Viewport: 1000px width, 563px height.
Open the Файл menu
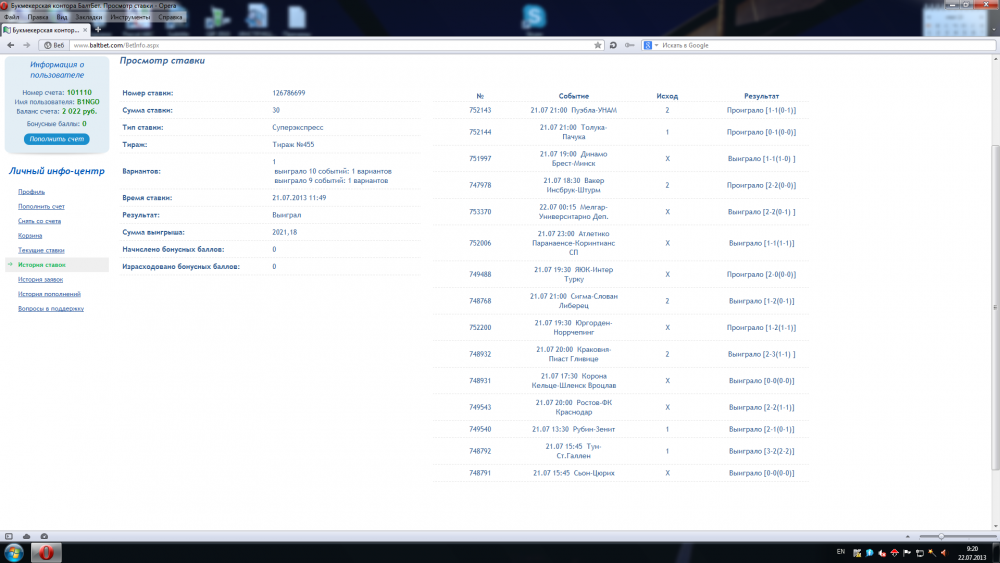coord(11,17)
